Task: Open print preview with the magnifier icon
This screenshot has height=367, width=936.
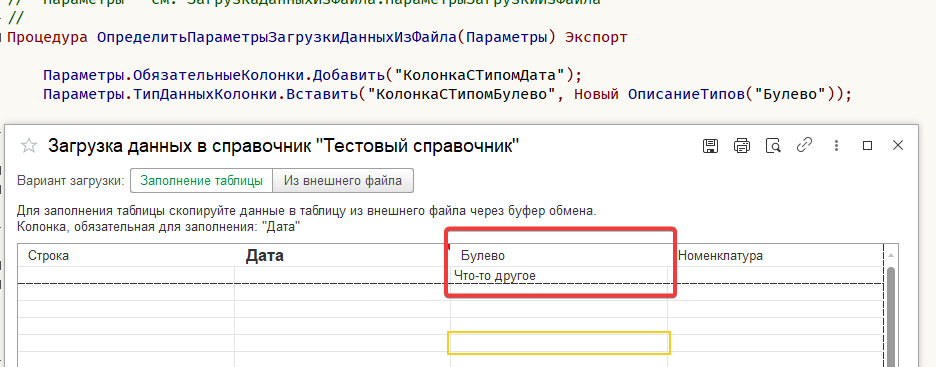Action: click(773, 145)
